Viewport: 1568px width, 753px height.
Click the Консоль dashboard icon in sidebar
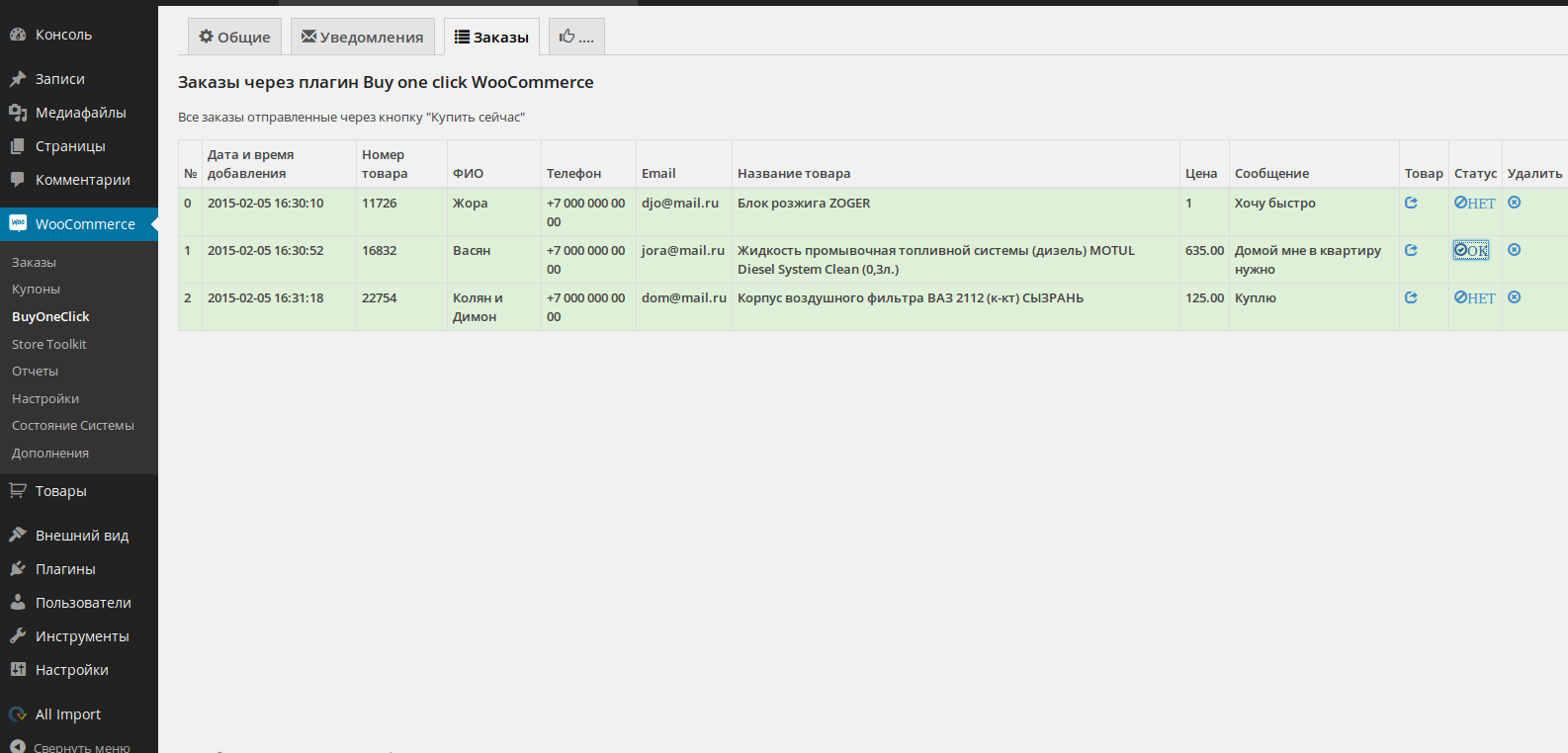[18, 35]
